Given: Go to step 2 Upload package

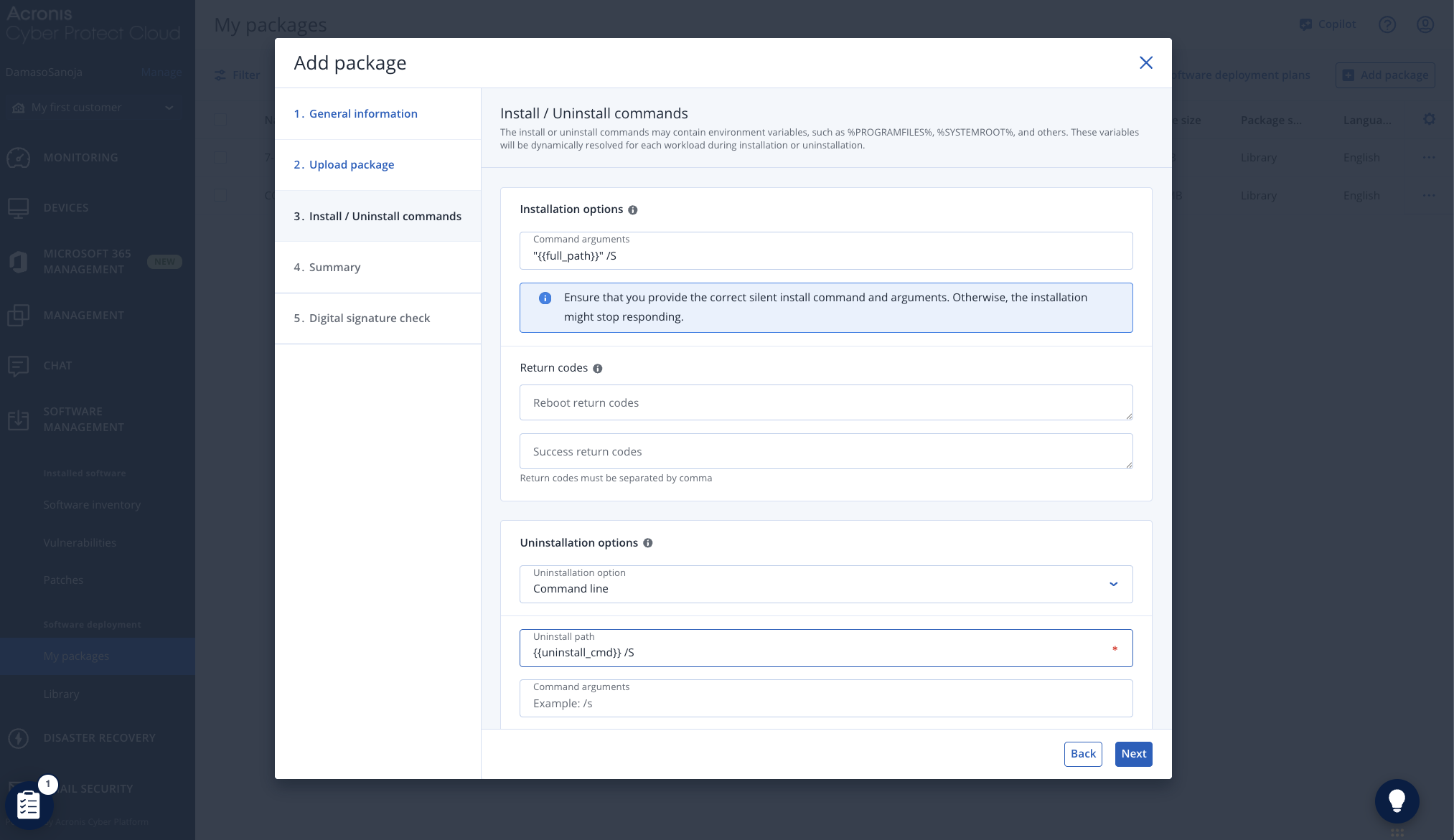Looking at the screenshot, I should [x=351, y=165].
